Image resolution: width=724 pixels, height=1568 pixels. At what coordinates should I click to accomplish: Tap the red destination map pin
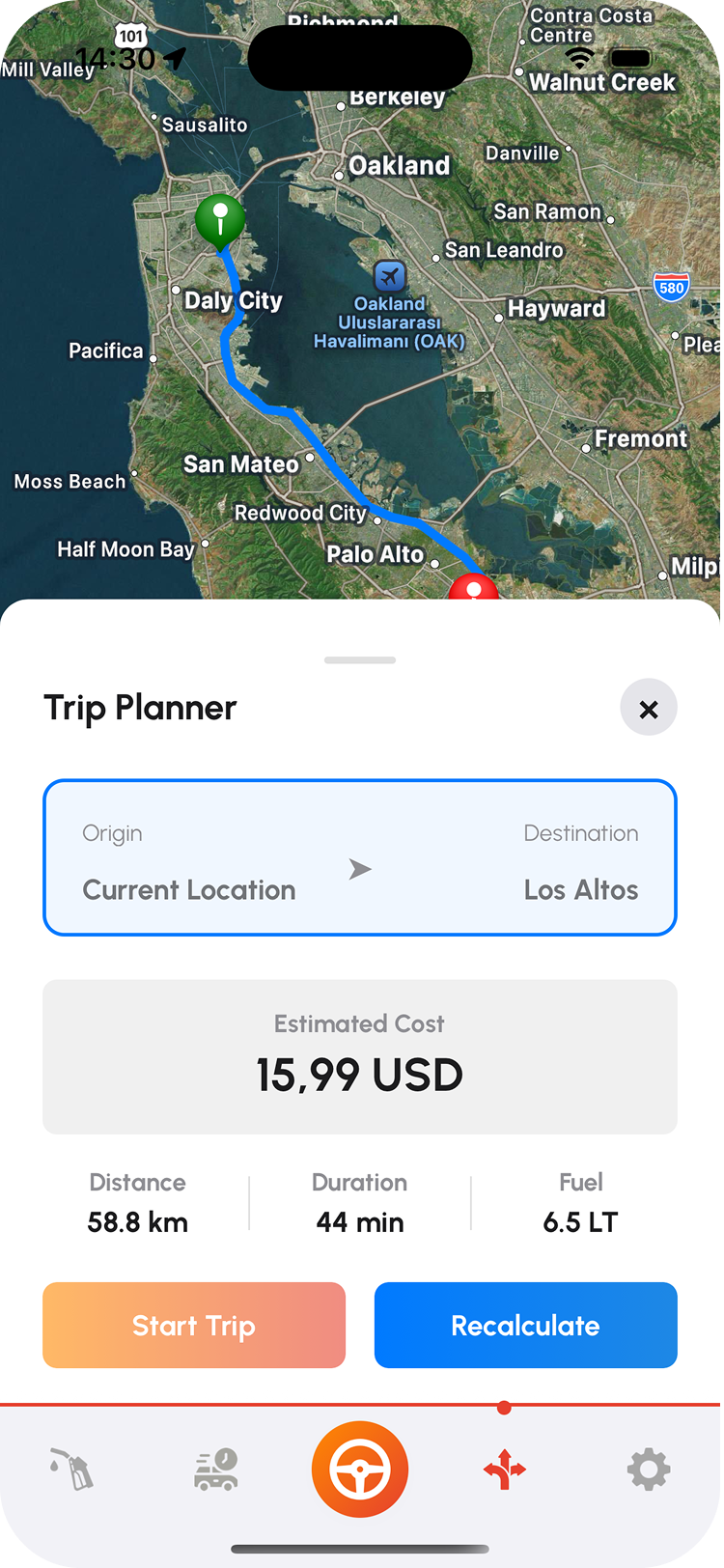pos(473,587)
